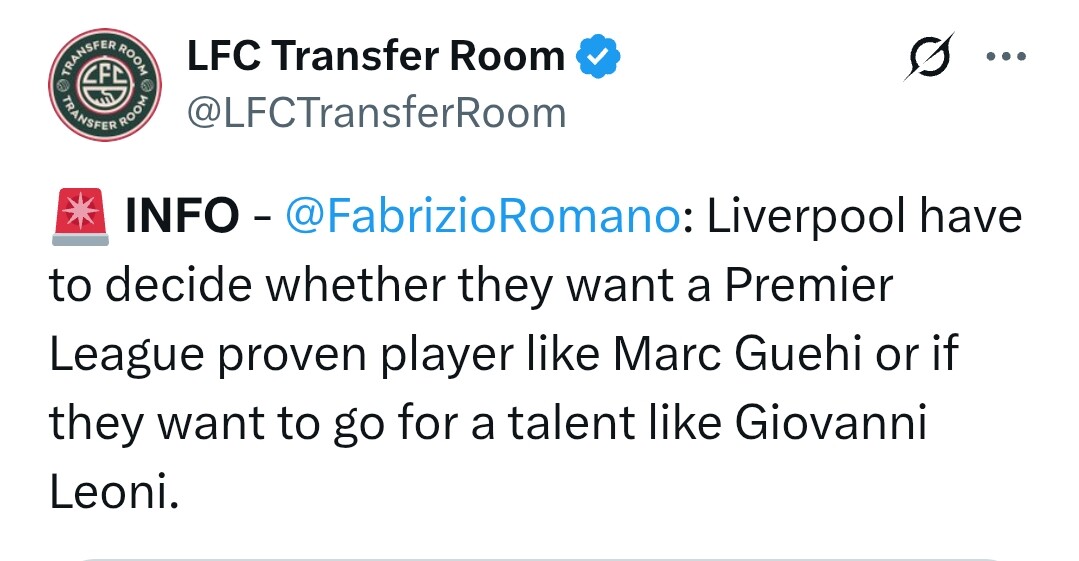Click the word Leoni on the last line
The height and width of the screenshot is (561, 1079).
(113, 493)
